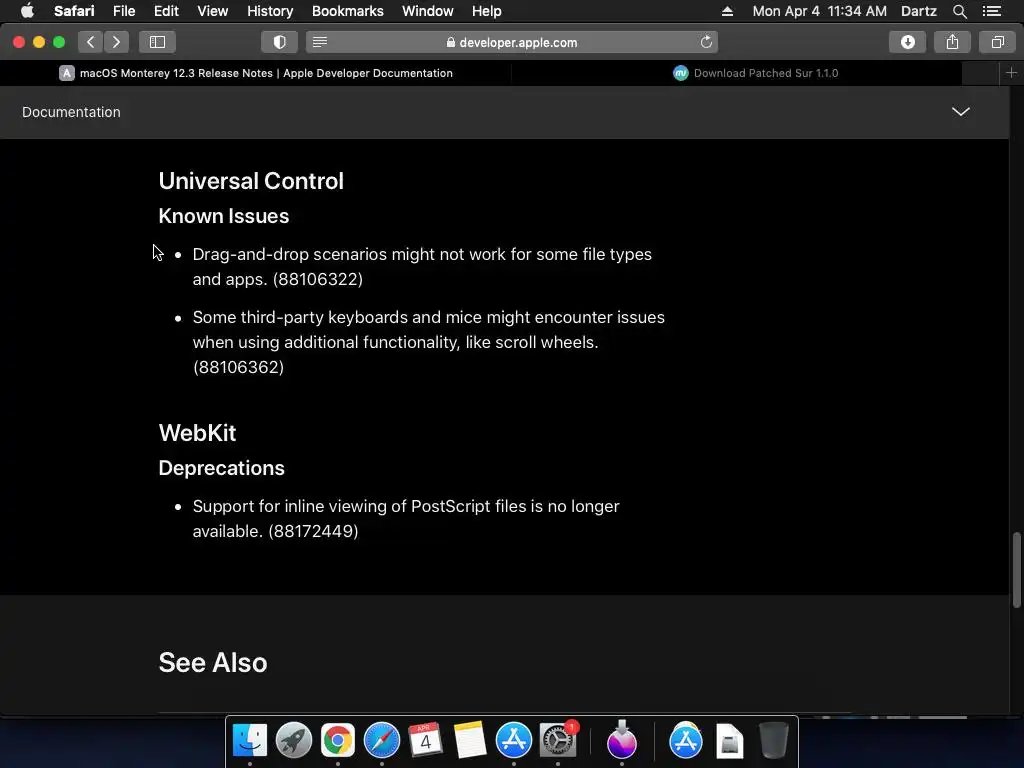Open the Window menu

(428, 11)
